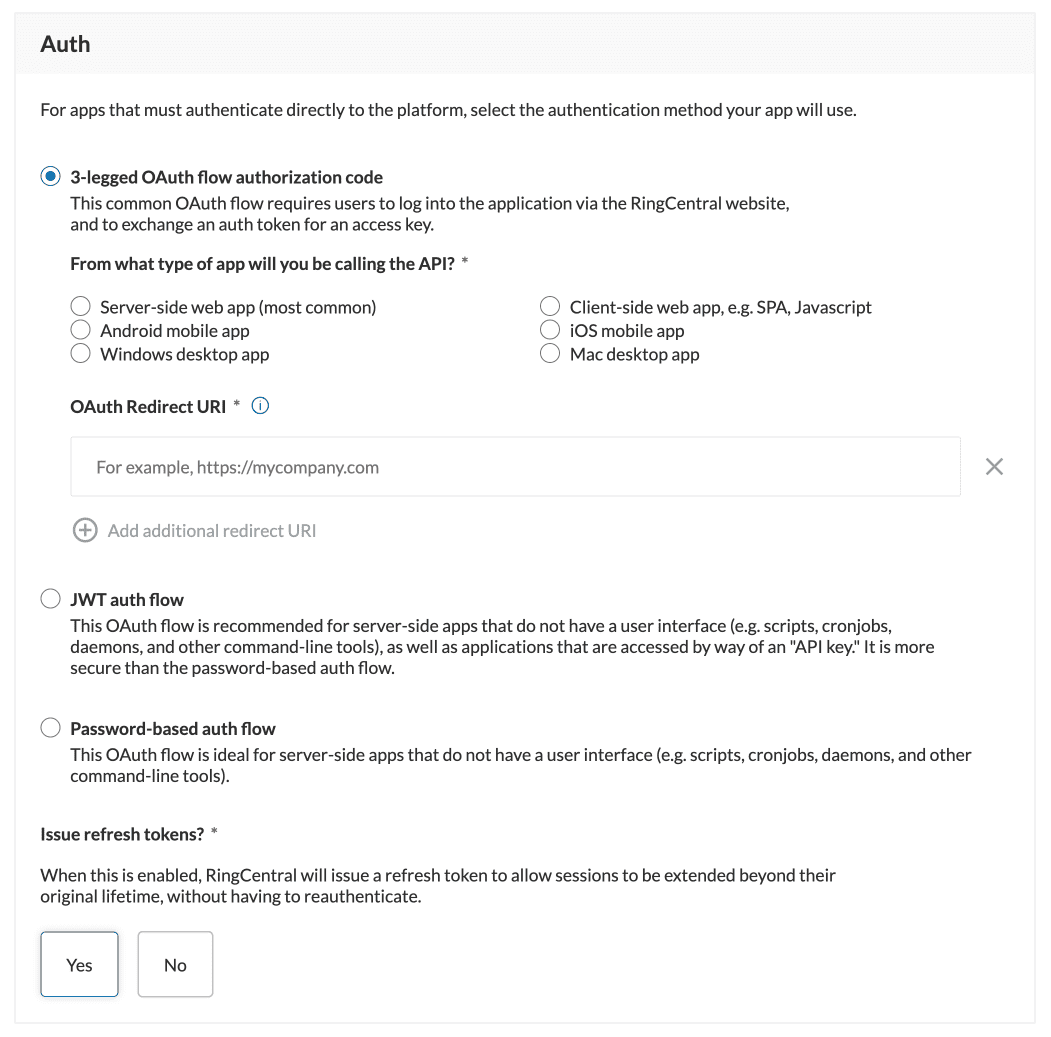
Task: Click Yes to issue refresh tokens
Action: click(x=79, y=965)
